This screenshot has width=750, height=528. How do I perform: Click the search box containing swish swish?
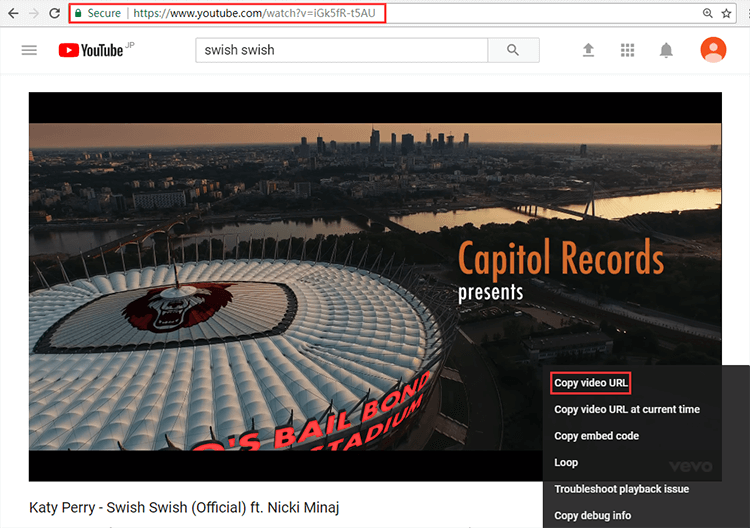coord(342,50)
